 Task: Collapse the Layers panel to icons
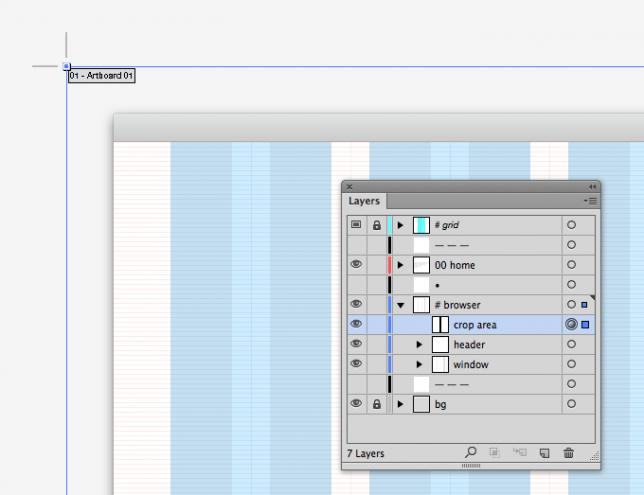592,187
